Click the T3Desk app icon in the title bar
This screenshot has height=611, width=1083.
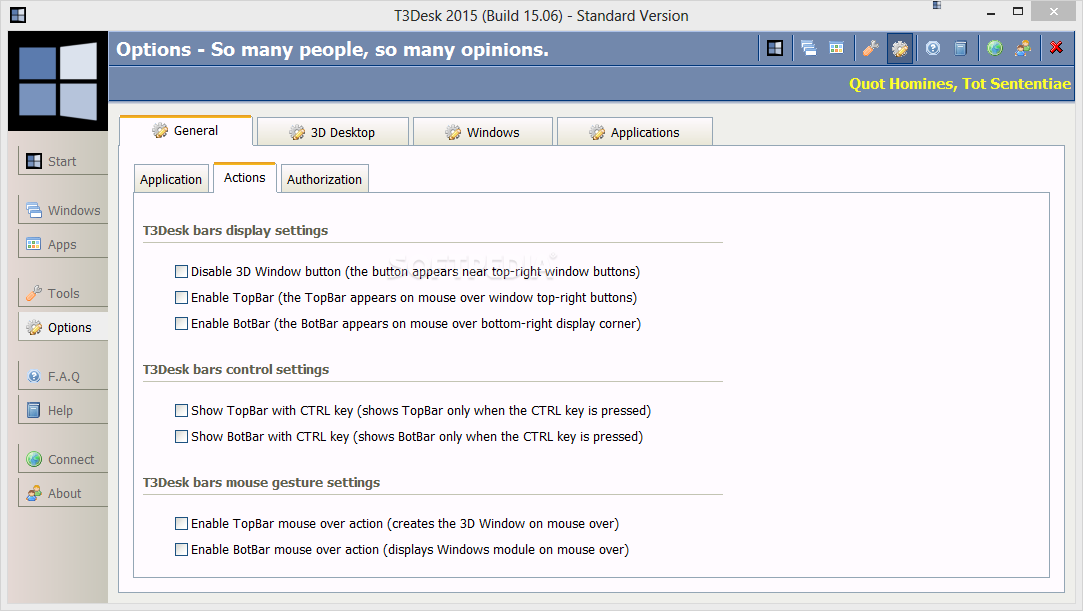point(18,14)
